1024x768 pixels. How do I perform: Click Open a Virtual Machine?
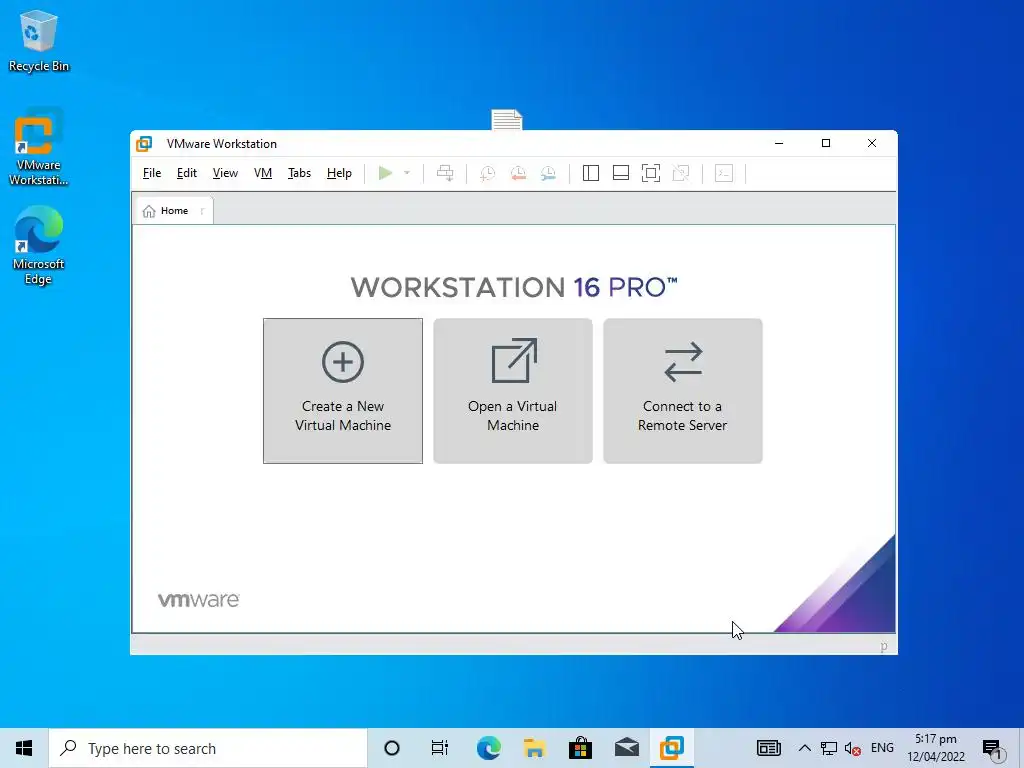pos(513,391)
